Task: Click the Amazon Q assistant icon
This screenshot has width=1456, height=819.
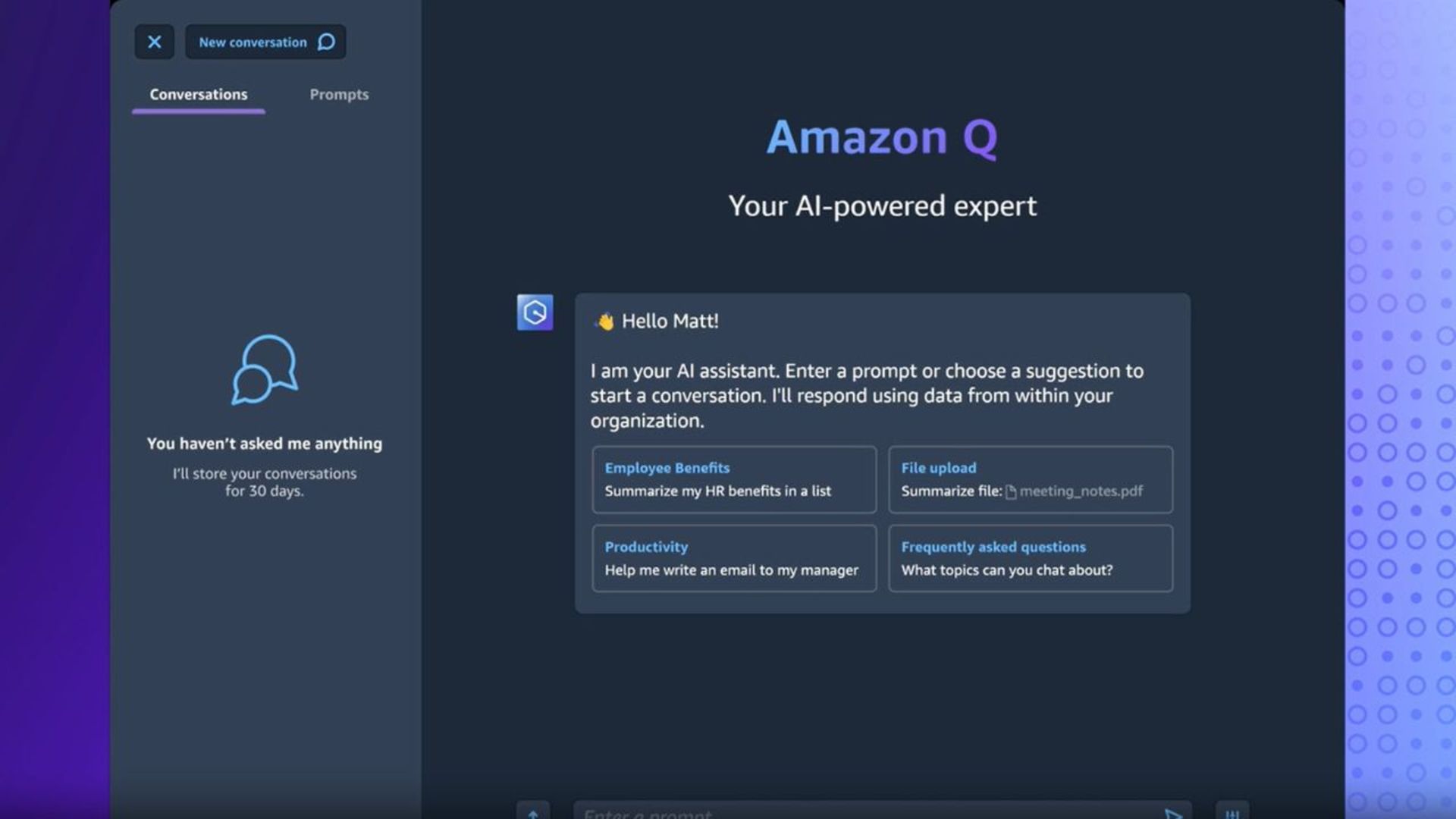Action: tap(535, 311)
